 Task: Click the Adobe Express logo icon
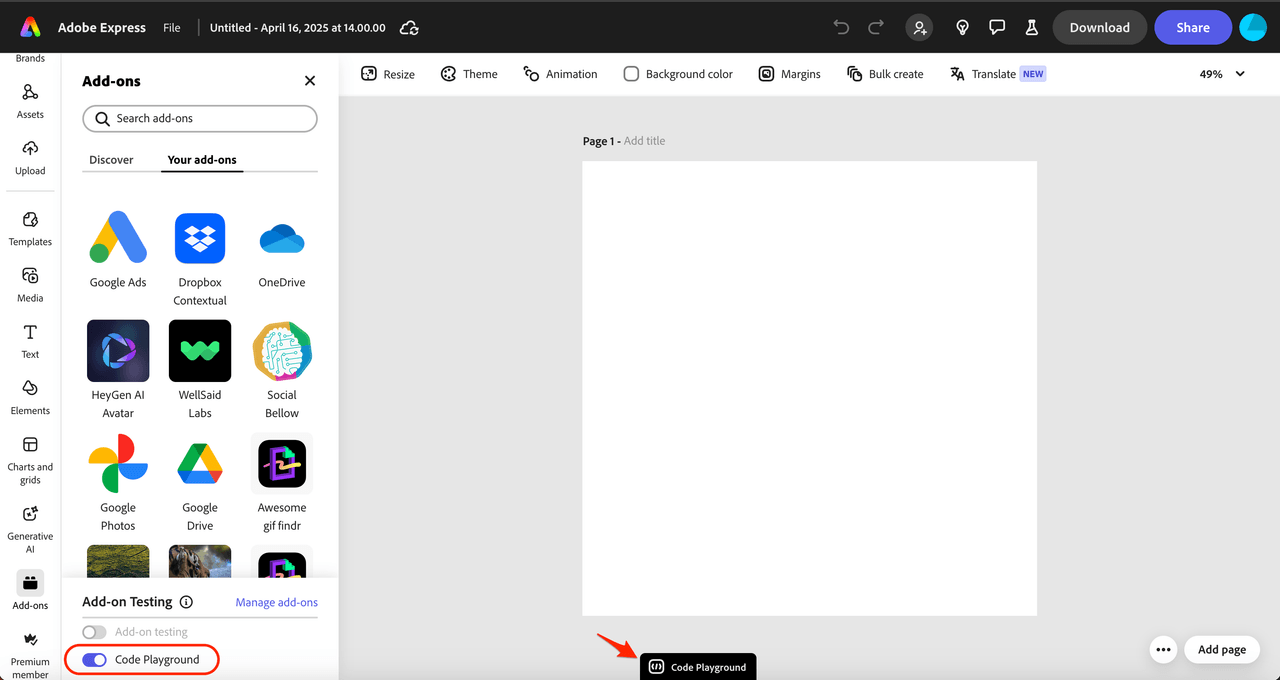point(30,27)
